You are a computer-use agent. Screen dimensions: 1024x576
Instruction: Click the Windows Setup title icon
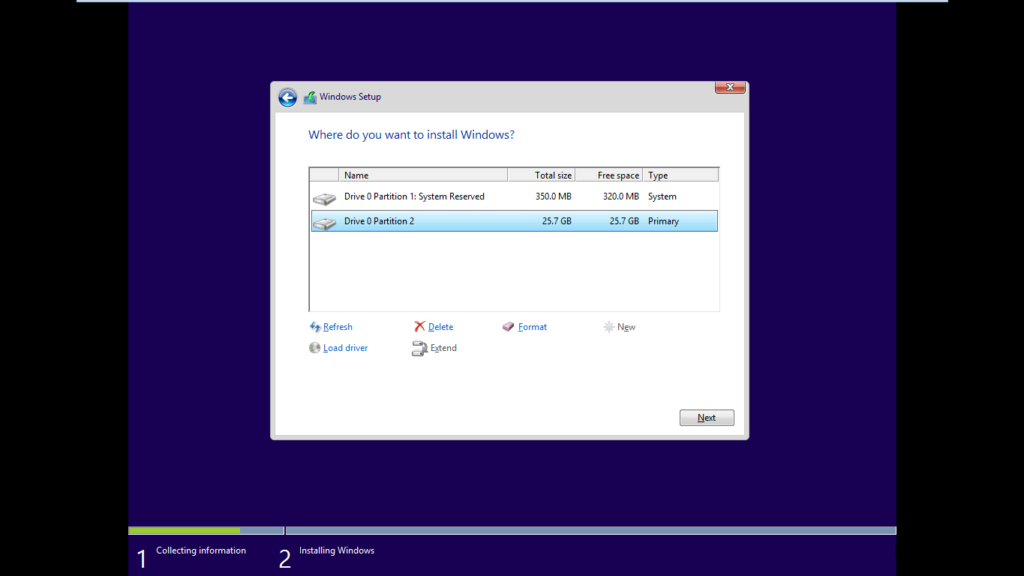[x=310, y=97]
